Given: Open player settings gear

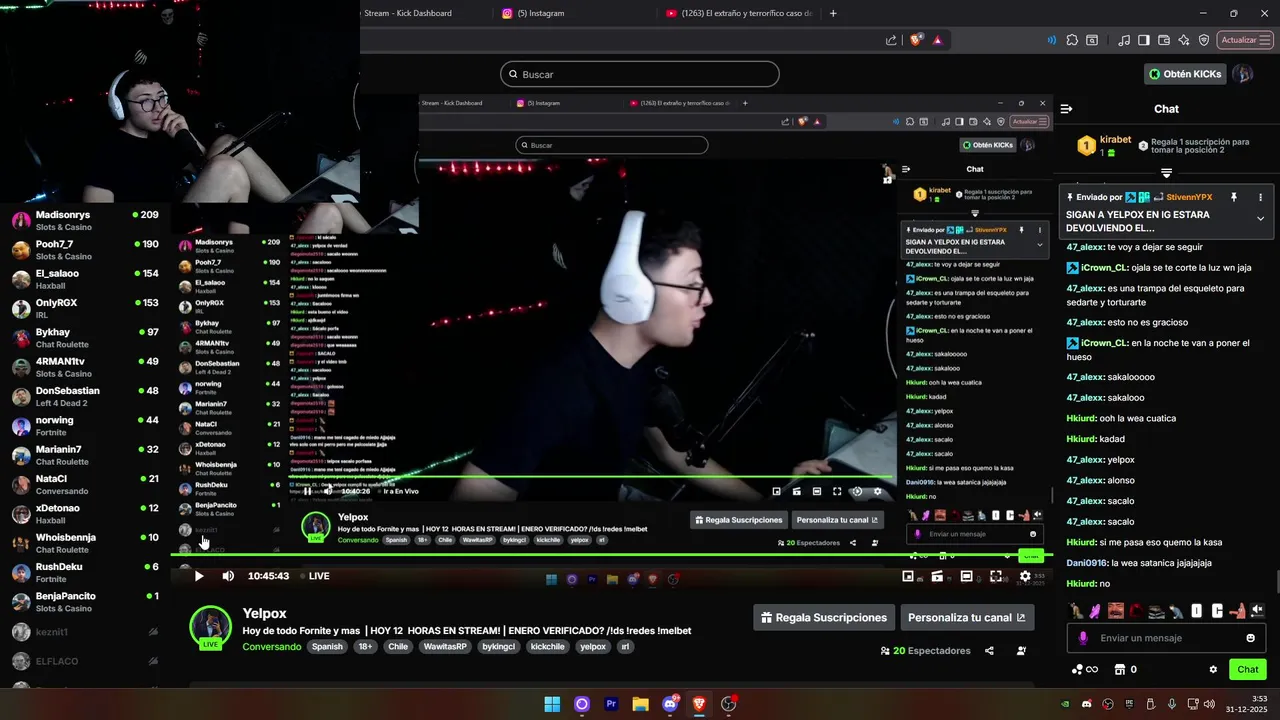Looking at the screenshot, I should coord(1025,576).
